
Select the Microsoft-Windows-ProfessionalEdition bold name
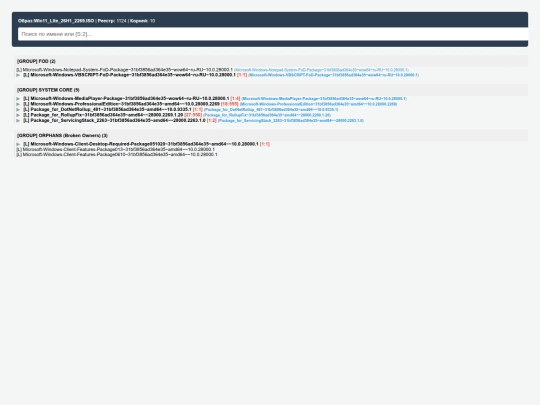tap(121, 104)
